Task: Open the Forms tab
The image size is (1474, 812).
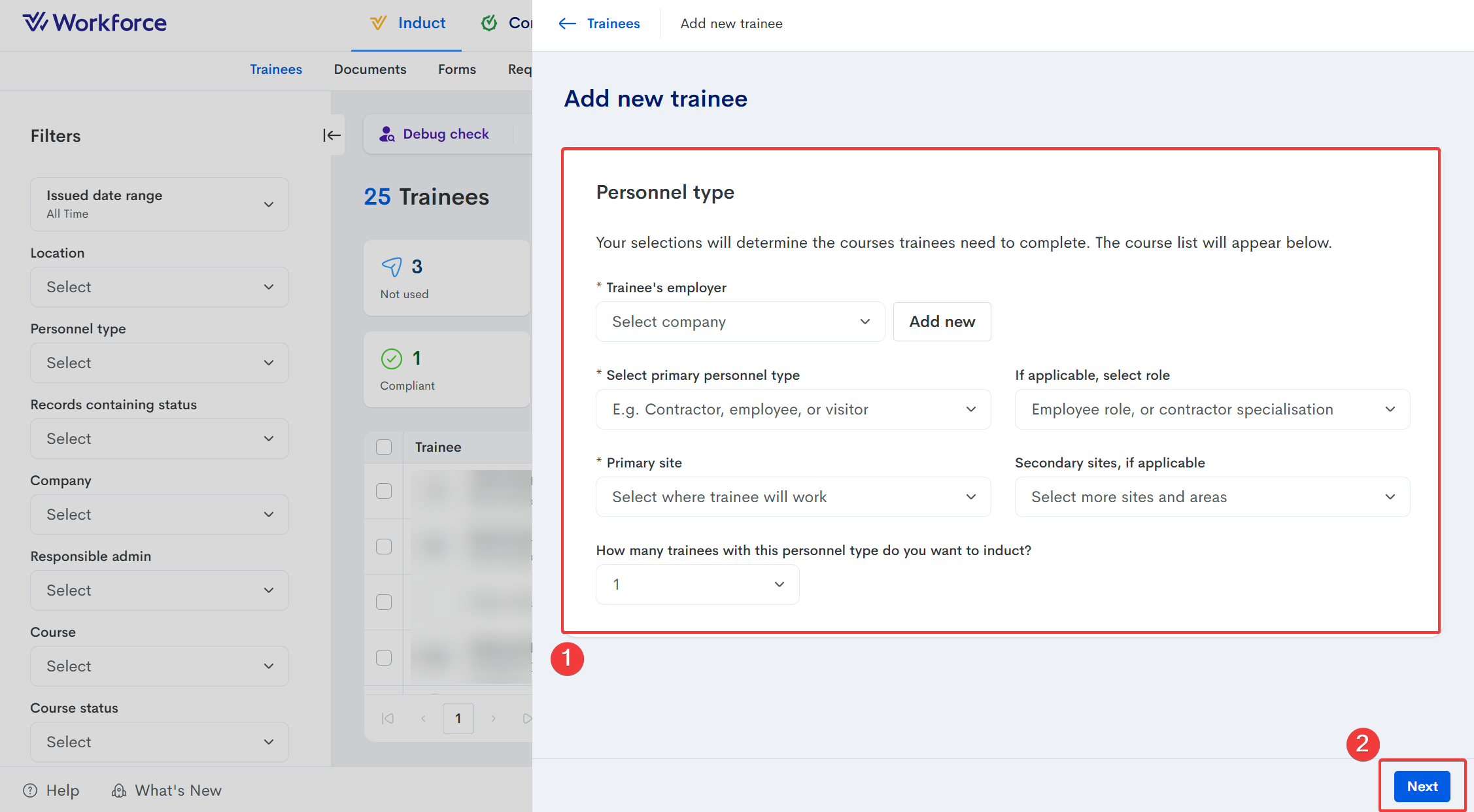Action: click(456, 69)
